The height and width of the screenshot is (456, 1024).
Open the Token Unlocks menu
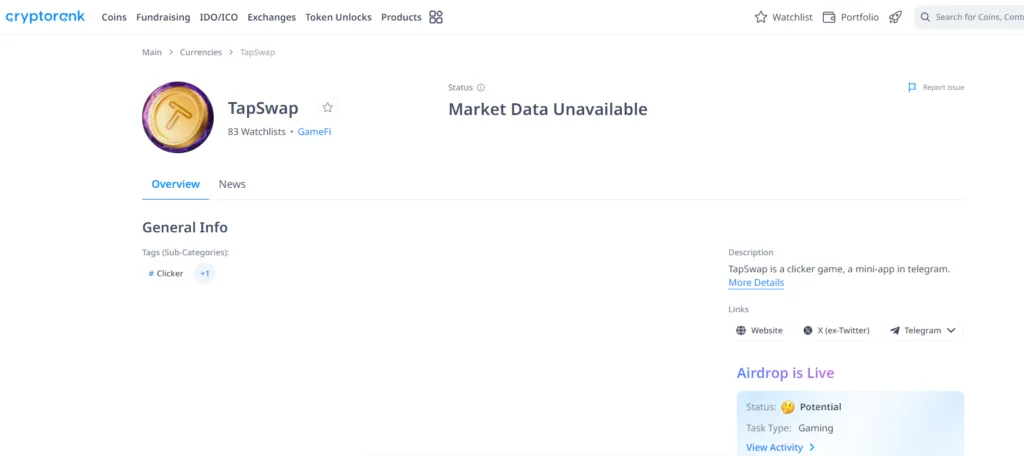click(x=338, y=17)
